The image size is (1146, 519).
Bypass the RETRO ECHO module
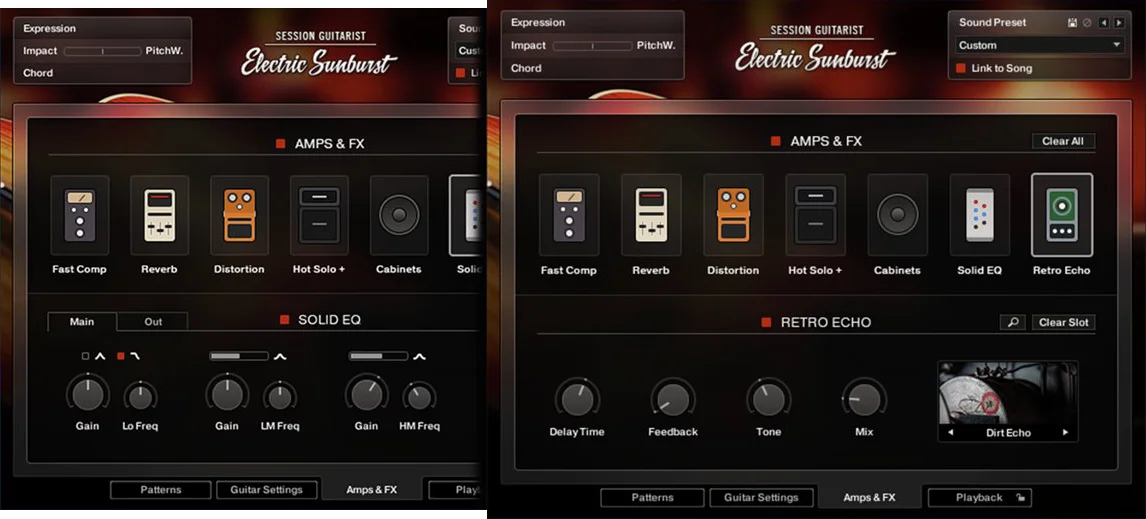pos(767,322)
